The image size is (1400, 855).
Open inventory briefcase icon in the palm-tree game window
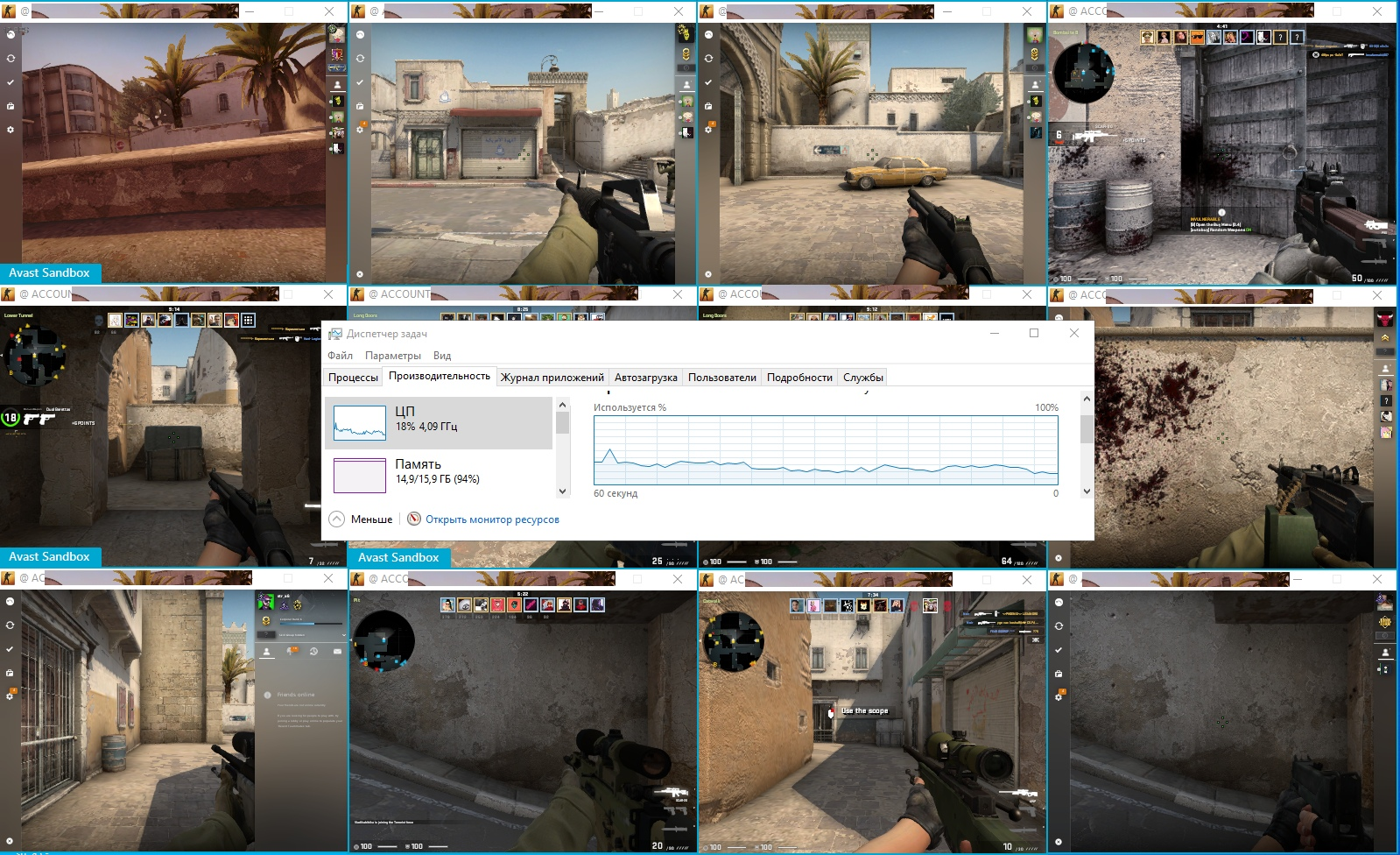pyautogui.click(x=11, y=106)
